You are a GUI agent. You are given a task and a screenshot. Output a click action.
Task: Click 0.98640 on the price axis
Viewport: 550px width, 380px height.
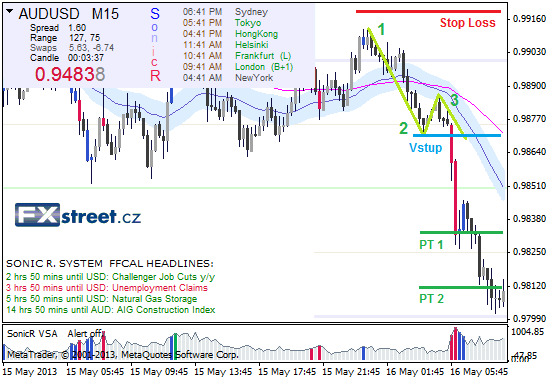(529, 152)
